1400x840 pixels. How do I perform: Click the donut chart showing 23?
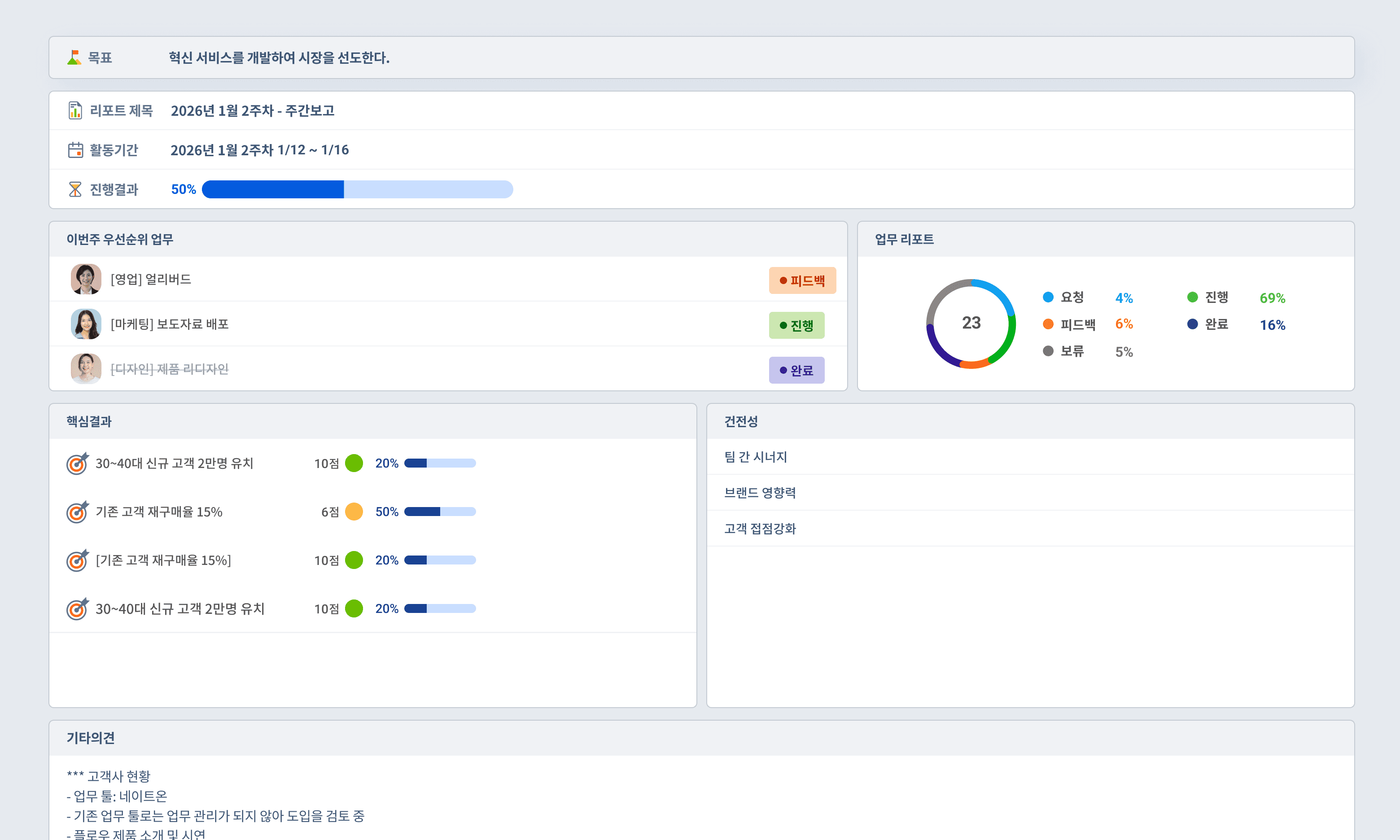click(971, 323)
